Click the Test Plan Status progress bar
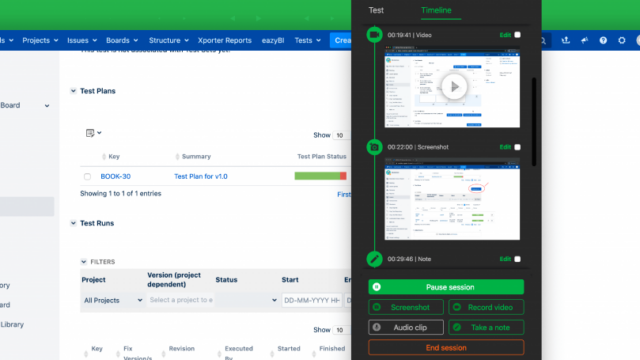Screen dimensions: 640x360 320,176
